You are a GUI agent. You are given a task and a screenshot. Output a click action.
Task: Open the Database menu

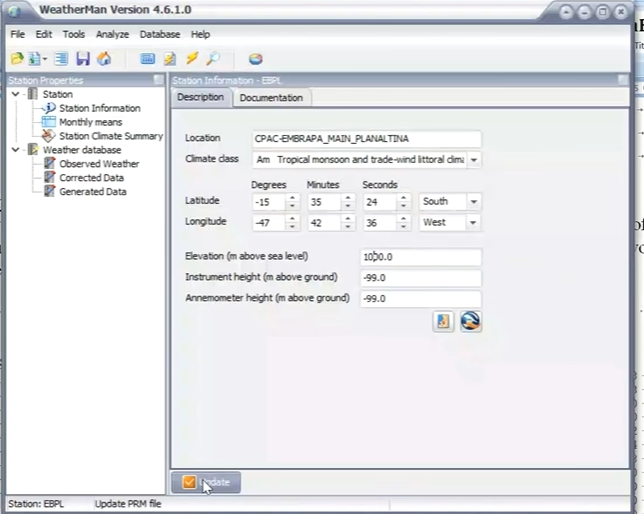click(160, 35)
